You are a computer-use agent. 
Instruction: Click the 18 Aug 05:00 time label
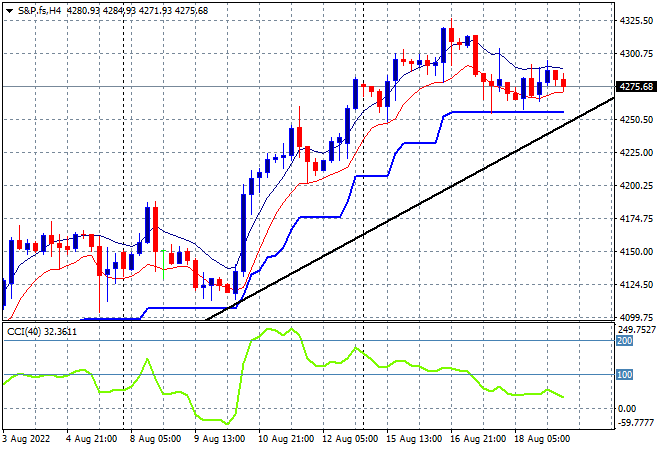coord(542,439)
